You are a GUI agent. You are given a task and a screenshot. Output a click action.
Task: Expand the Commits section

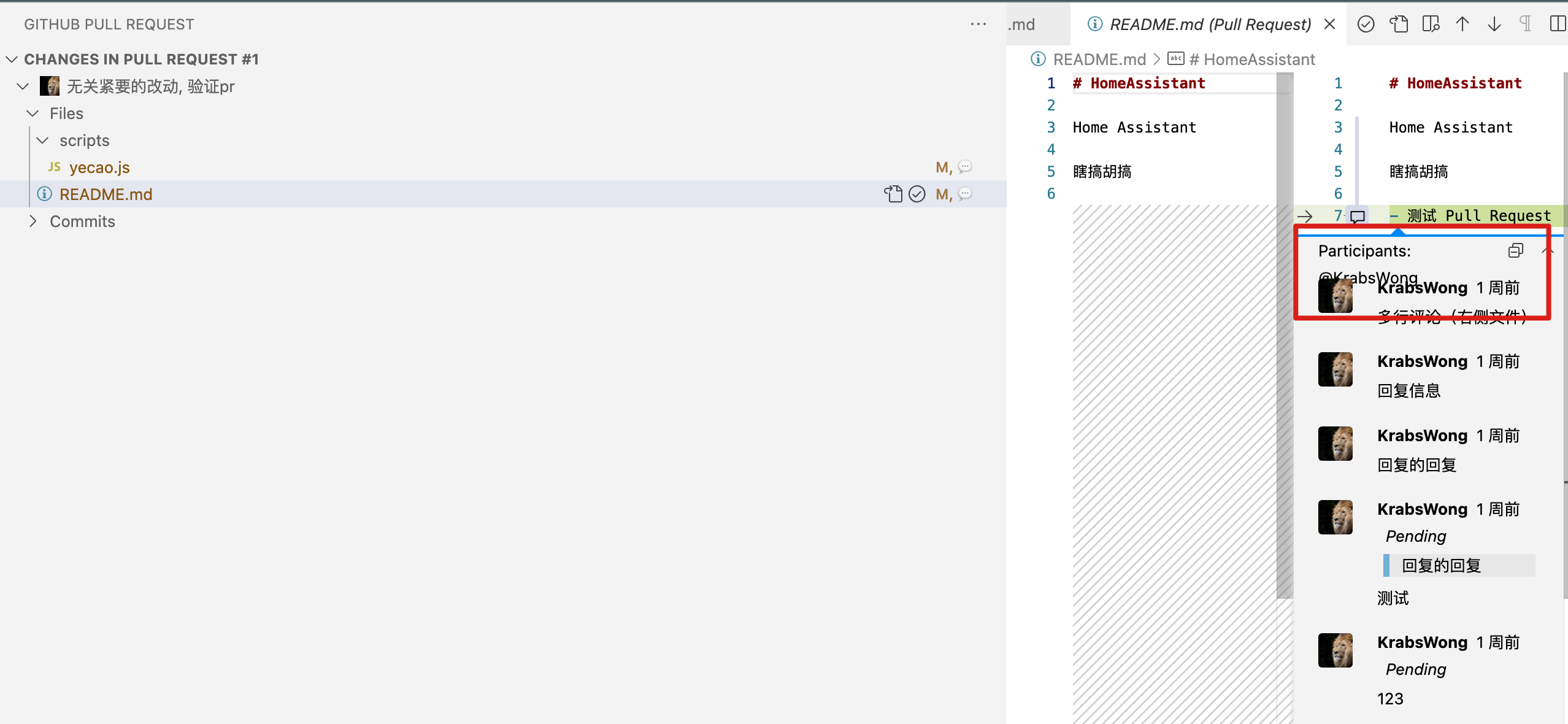(34, 221)
